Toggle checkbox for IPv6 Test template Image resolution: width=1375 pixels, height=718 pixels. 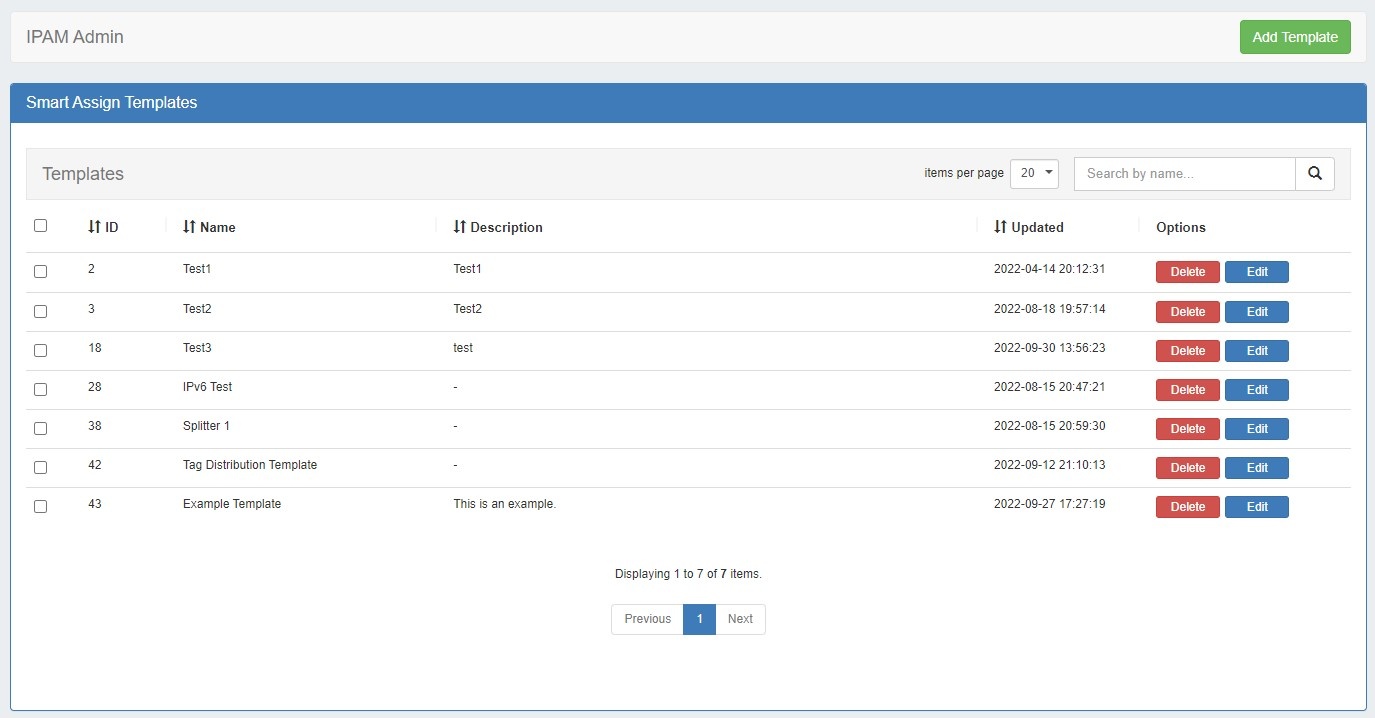41,389
